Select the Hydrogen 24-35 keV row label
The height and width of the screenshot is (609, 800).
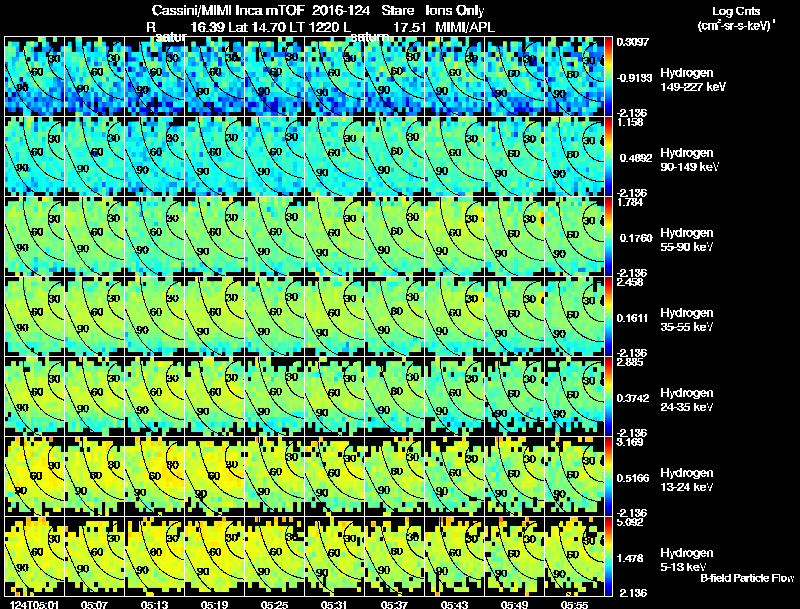[x=687, y=400]
